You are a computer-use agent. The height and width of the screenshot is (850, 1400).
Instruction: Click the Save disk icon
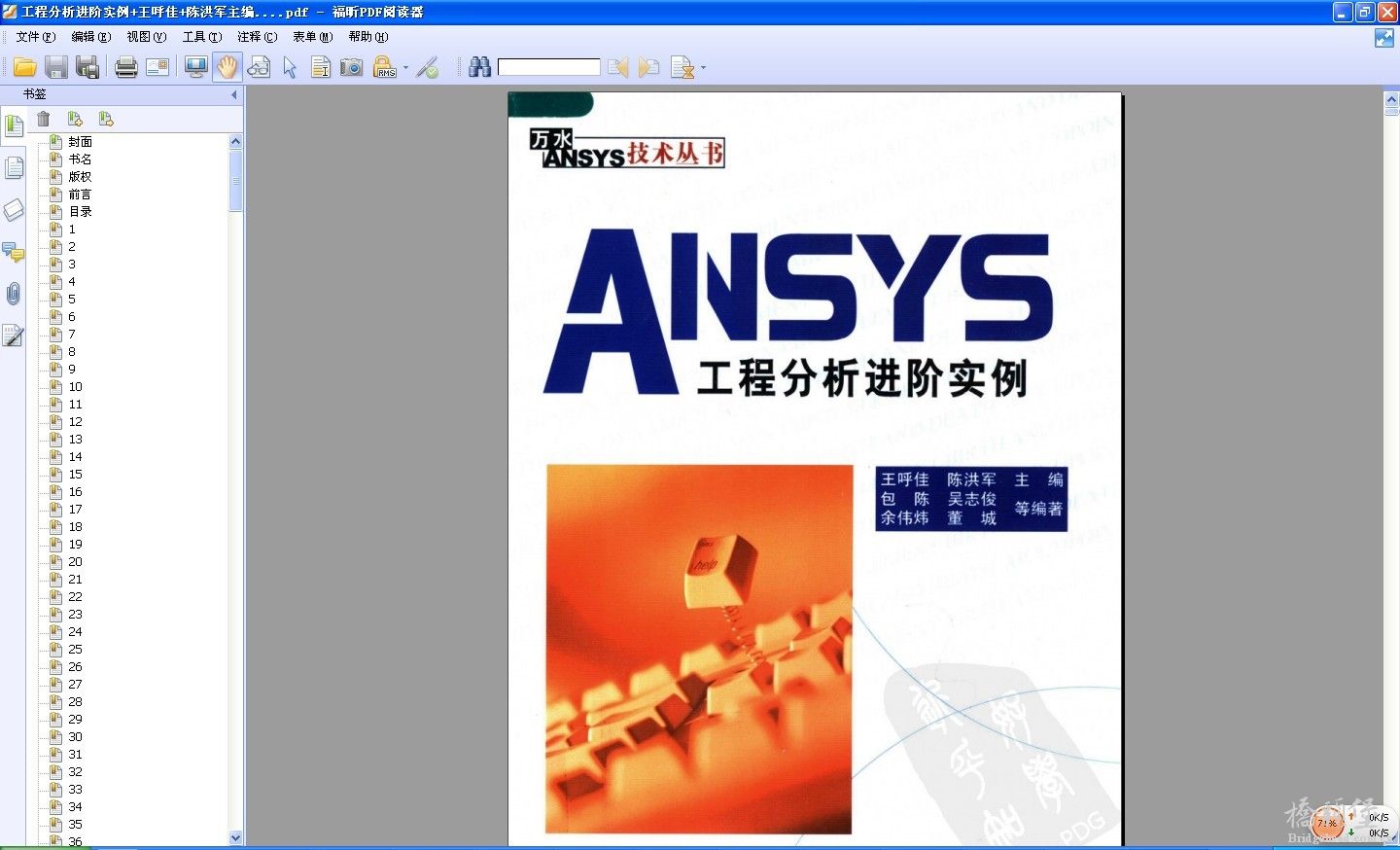click(x=56, y=67)
